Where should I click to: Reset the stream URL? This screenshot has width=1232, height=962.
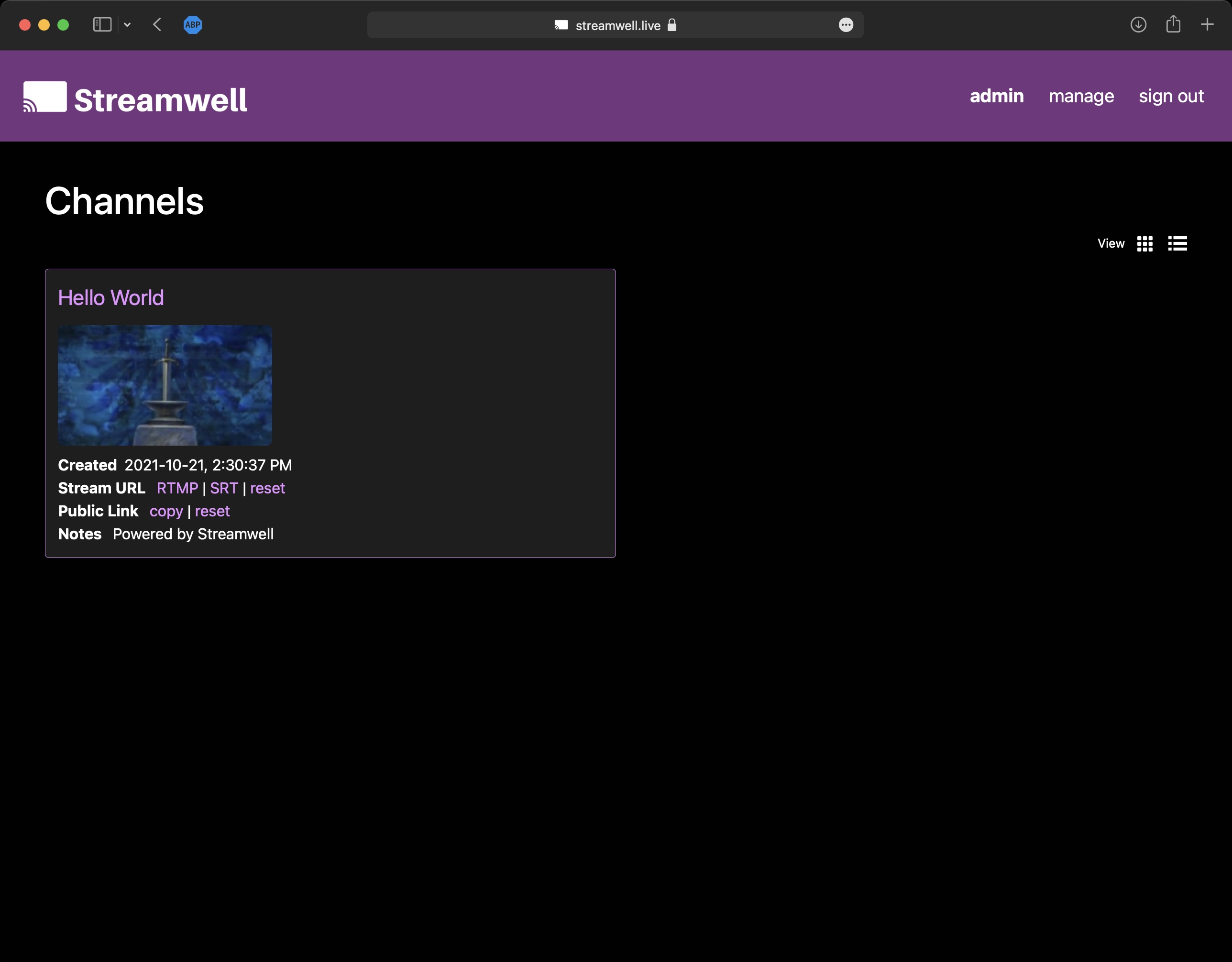point(267,488)
